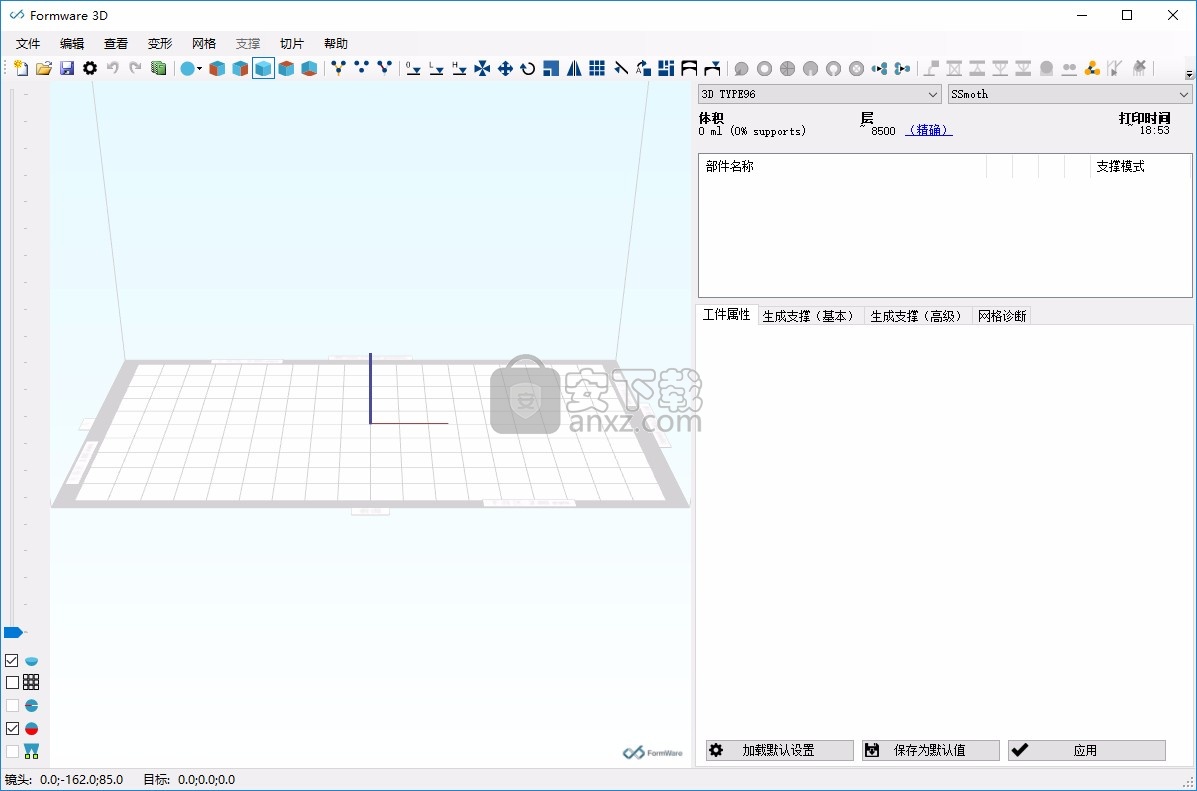Click the black arch bridge icon
This screenshot has height=791, width=1197.
pyautogui.click(x=689, y=69)
